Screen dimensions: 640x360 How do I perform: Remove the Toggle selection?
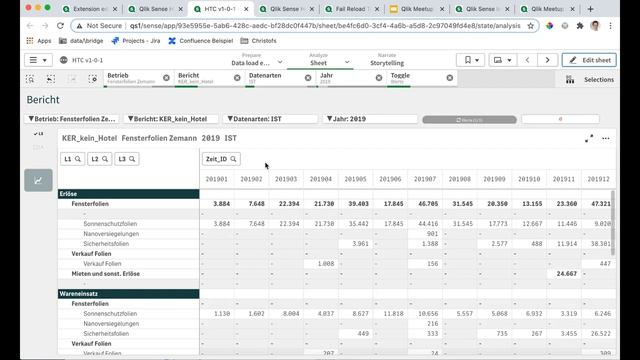(x=450, y=78)
